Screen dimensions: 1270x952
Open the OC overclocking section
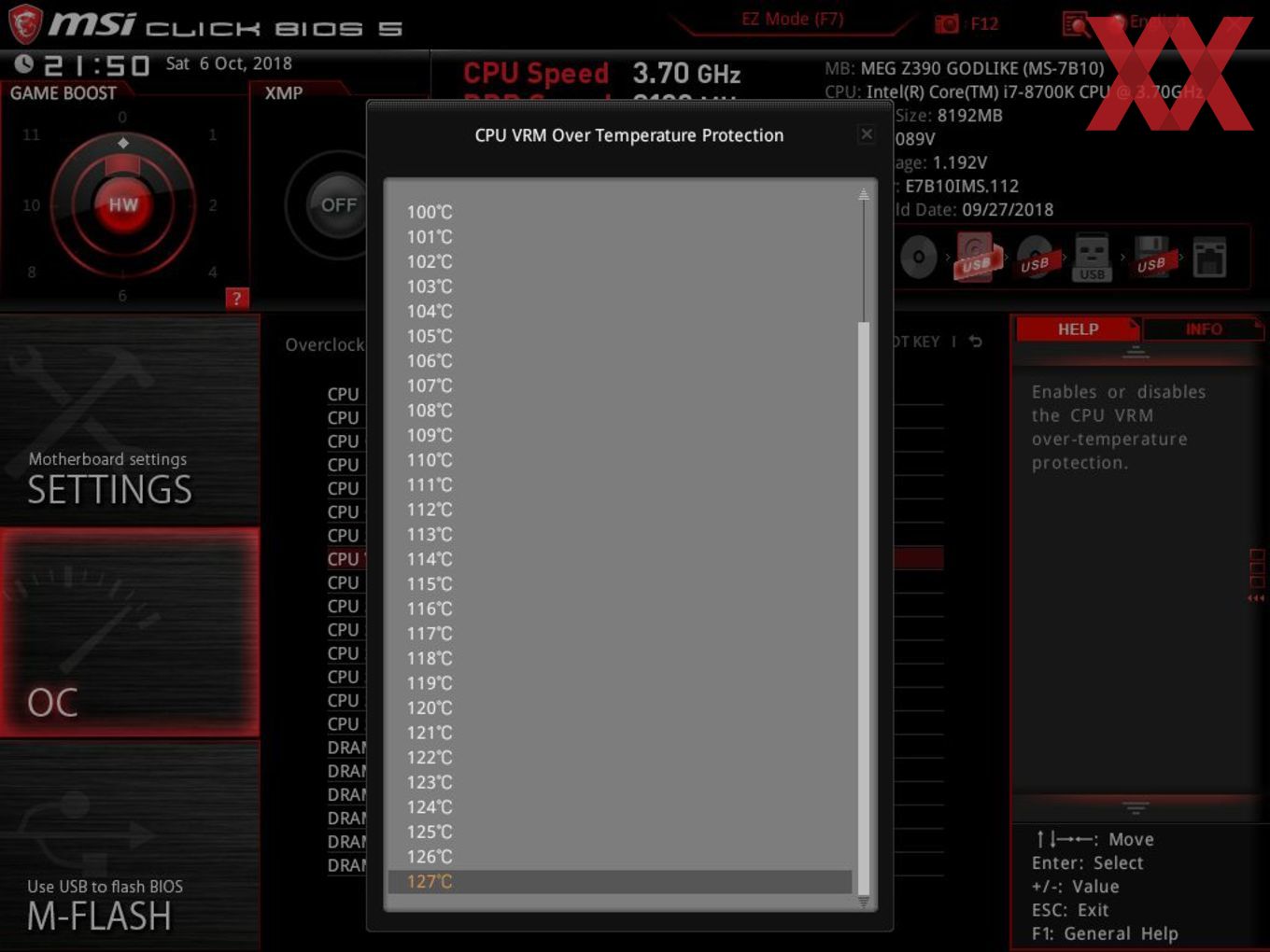(130, 632)
